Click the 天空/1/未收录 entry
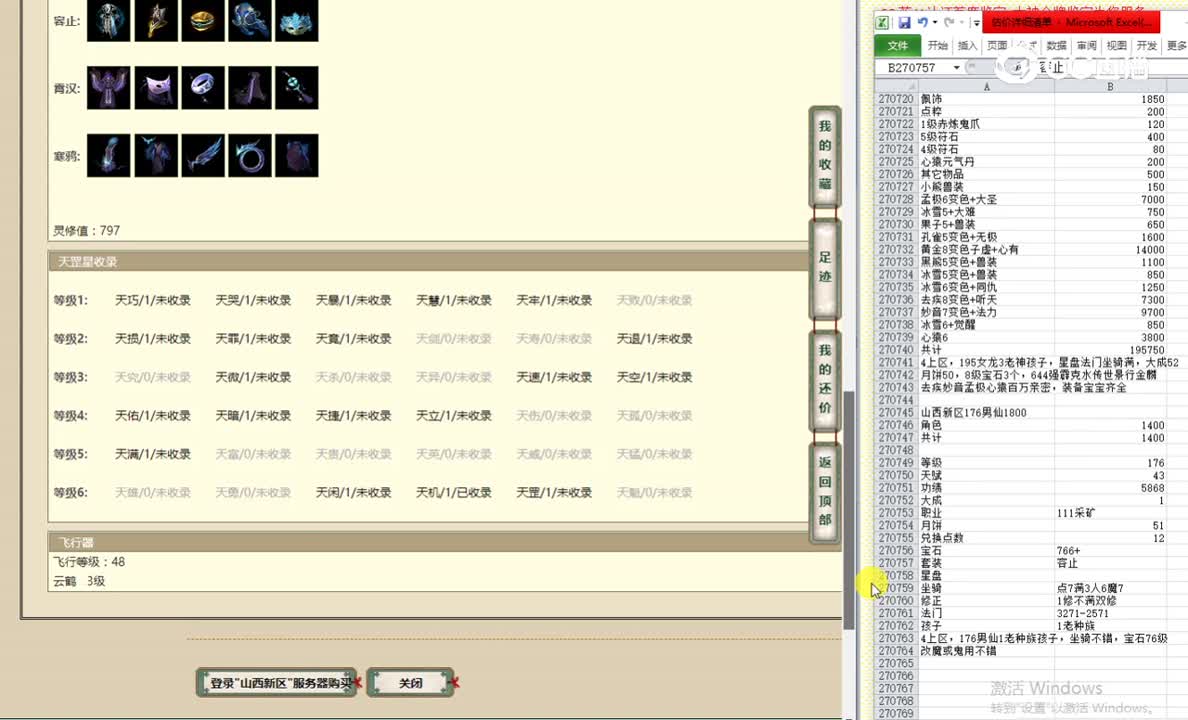The width and height of the screenshot is (1188, 720). point(655,377)
